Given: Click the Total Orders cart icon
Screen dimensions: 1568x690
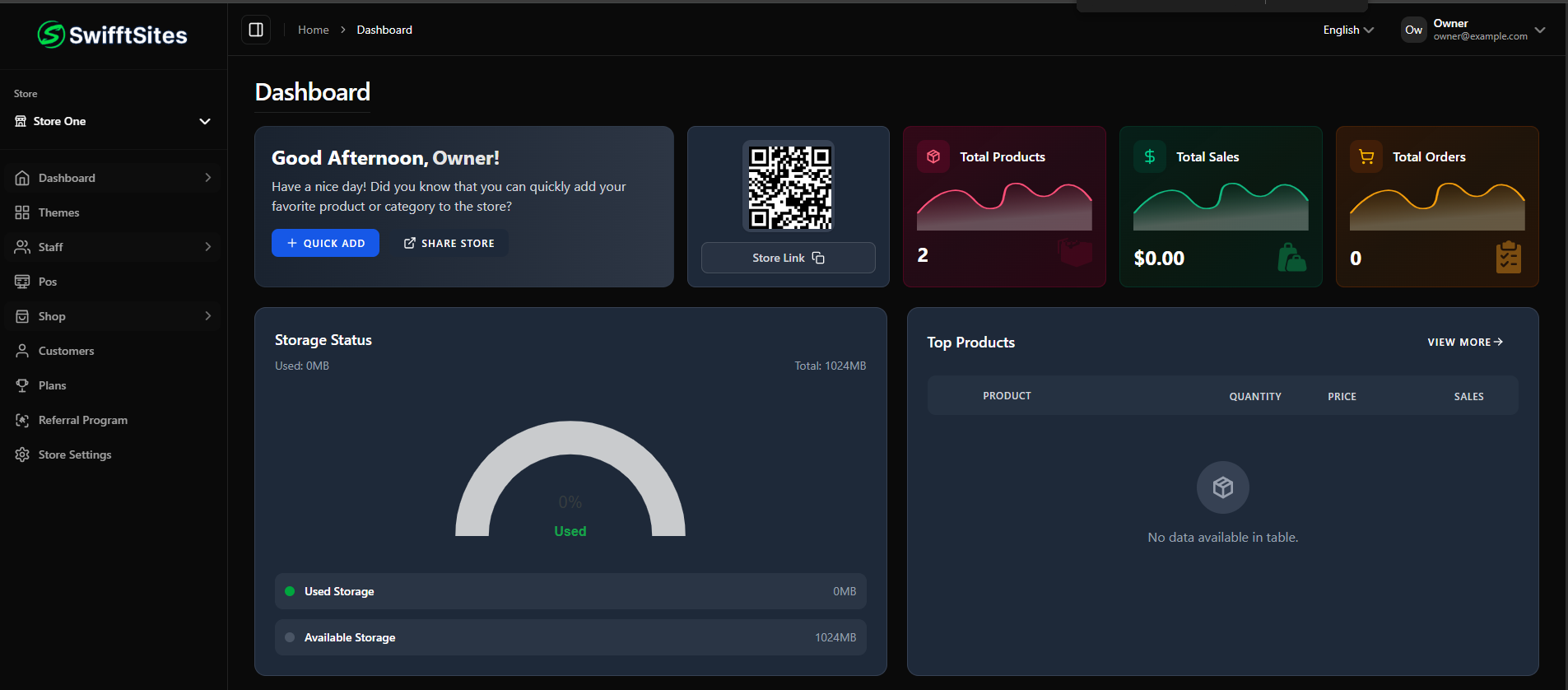Looking at the screenshot, I should coord(1366,156).
